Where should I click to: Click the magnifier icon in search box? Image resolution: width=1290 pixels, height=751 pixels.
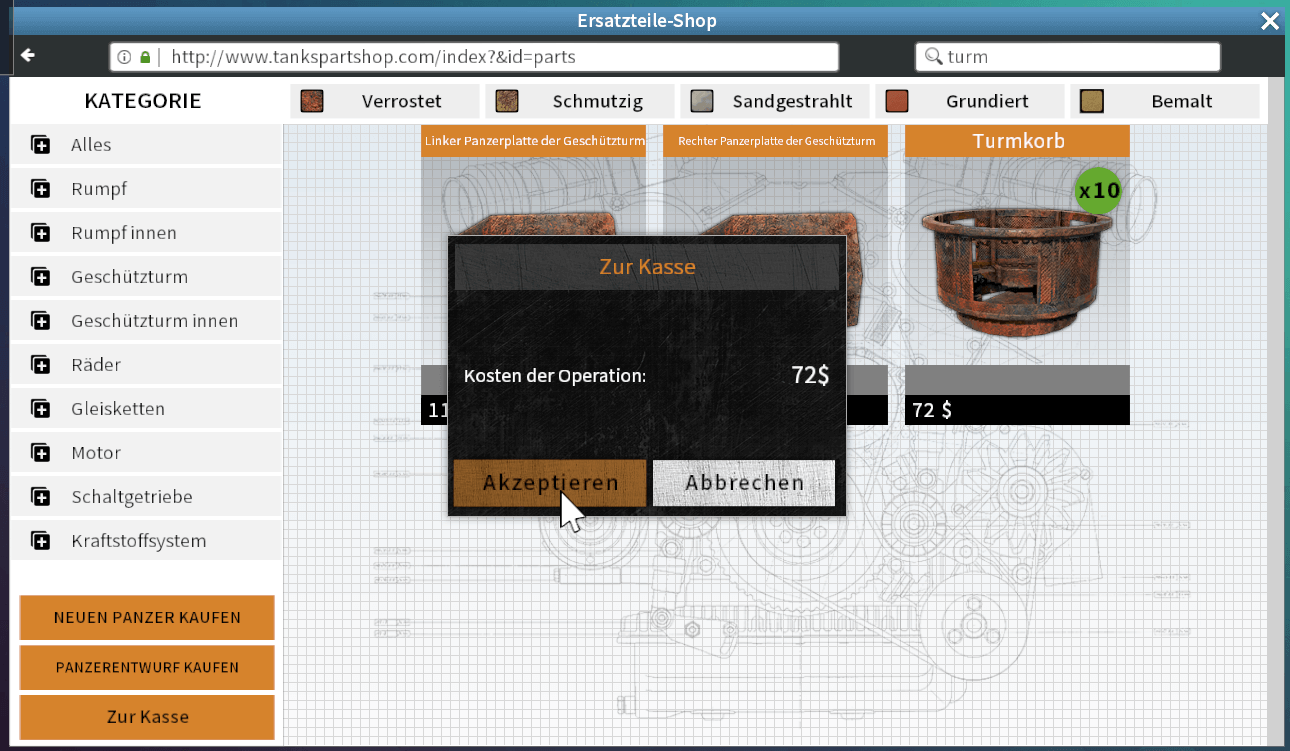tap(933, 57)
